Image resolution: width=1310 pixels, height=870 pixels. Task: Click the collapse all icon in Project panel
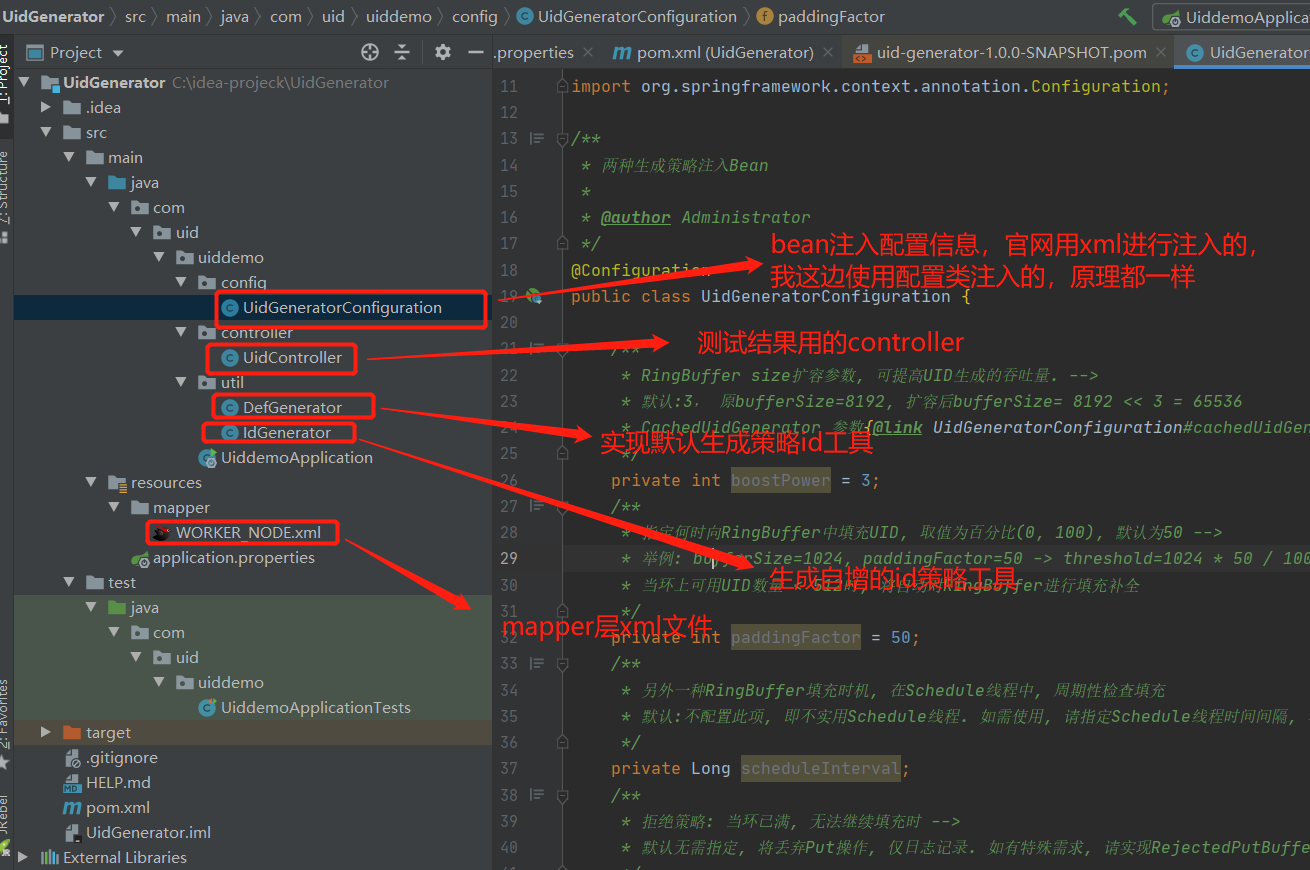click(402, 52)
